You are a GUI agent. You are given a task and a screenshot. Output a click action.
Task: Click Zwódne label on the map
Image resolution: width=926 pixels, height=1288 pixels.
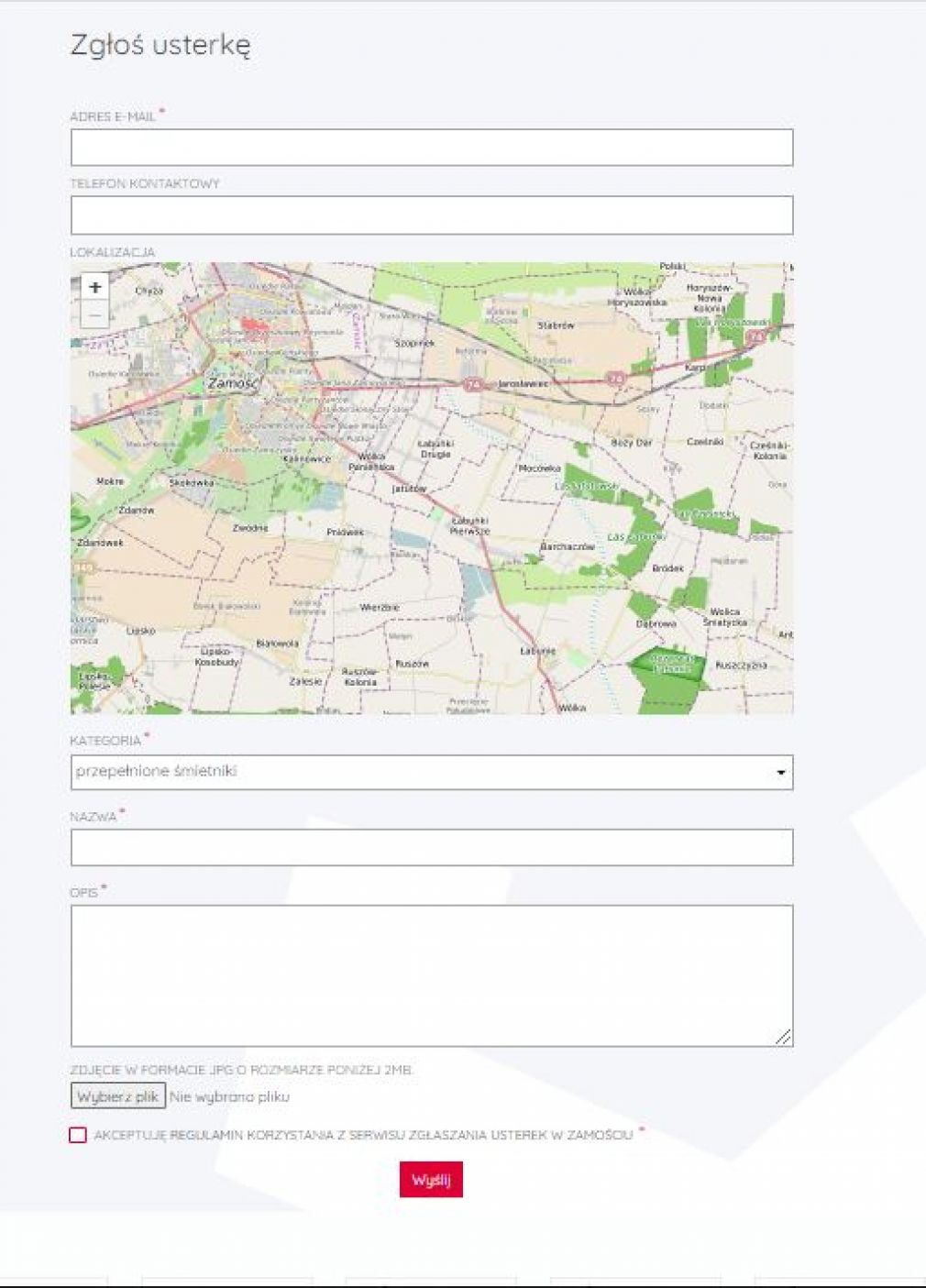coord(250,528)
